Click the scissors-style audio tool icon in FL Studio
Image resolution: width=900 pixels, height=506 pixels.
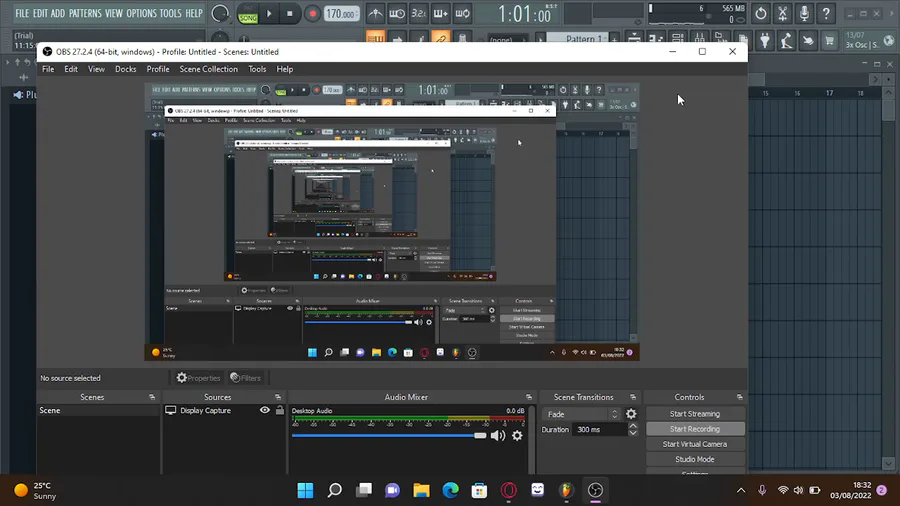pos(782,13)
